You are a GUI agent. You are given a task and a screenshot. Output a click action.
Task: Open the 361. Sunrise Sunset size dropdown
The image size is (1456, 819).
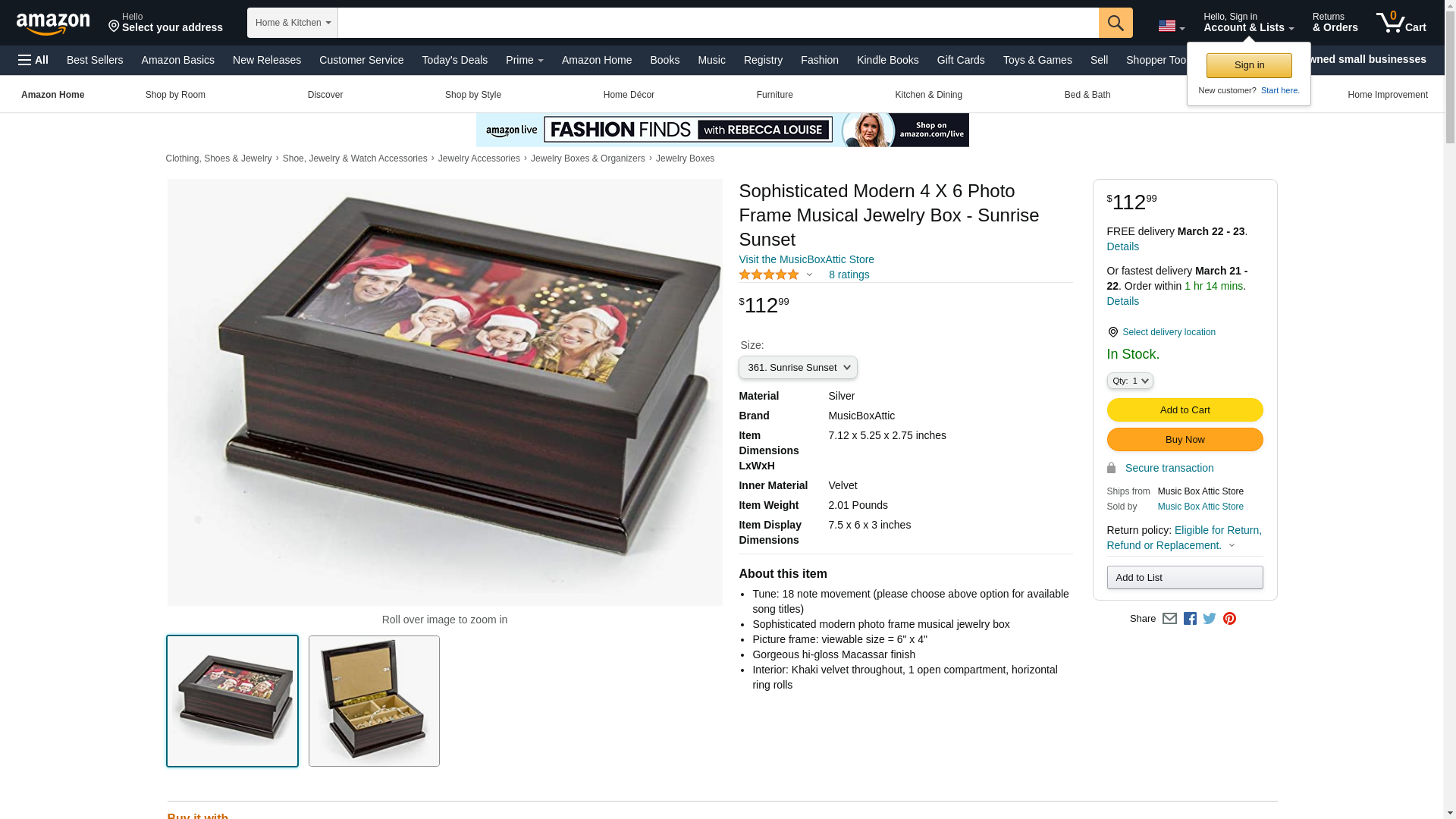tap(798, 368)
